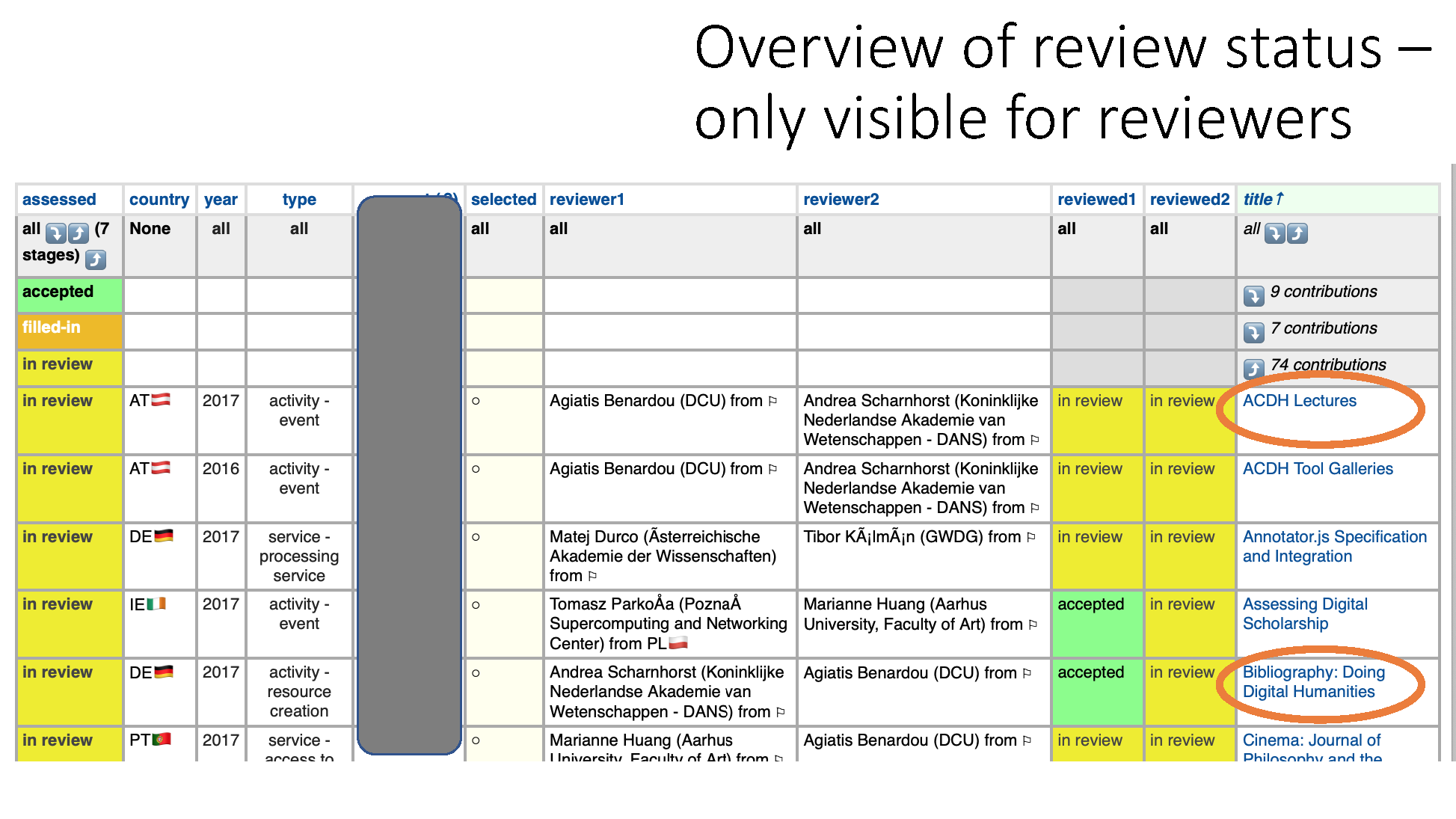Select the radio button in the ACDH Tool Galleries row
The height and width of the screenshot is (819, 1456).
[476, 469]
